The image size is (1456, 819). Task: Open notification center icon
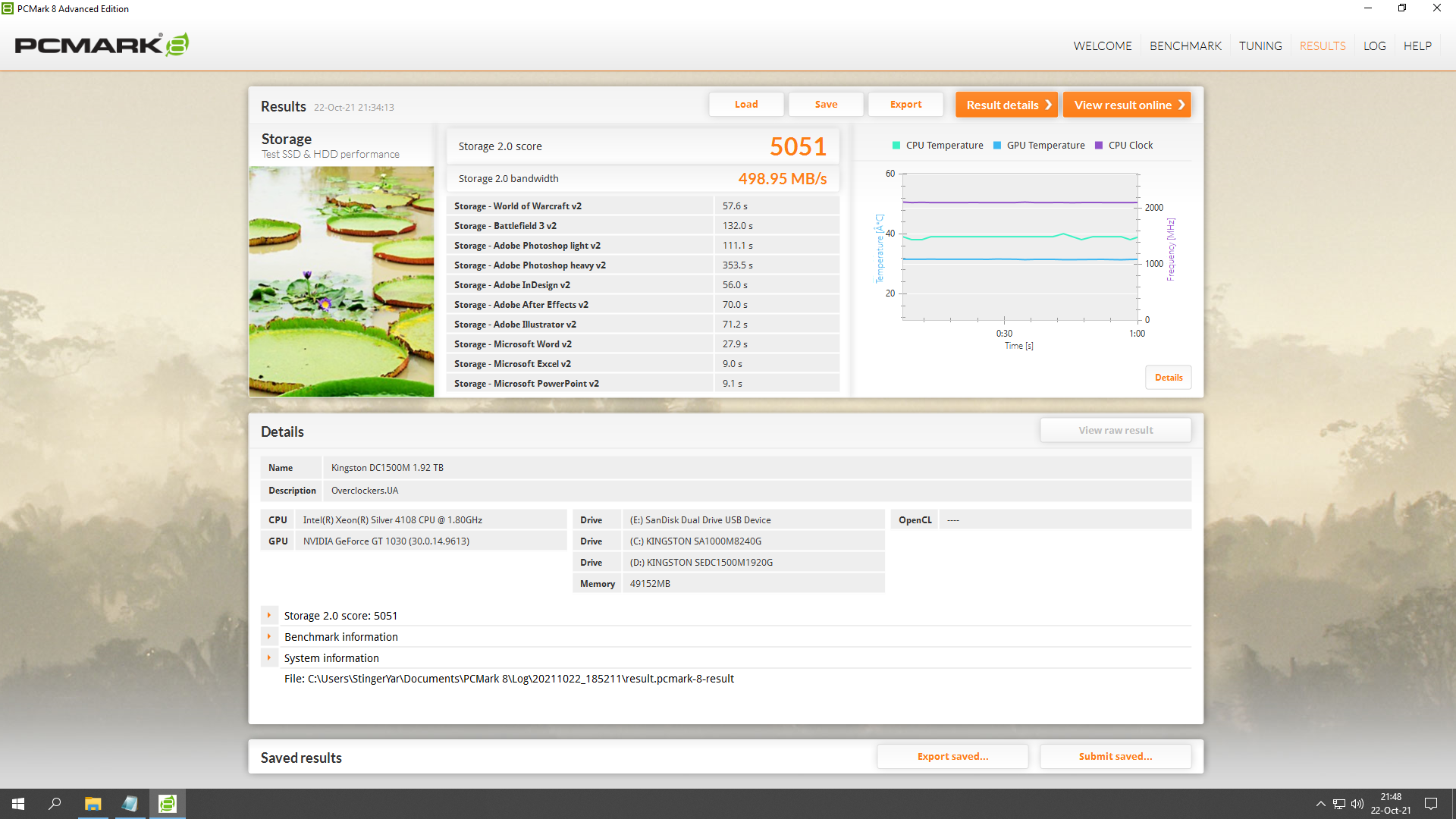[x=1431, y=804]
